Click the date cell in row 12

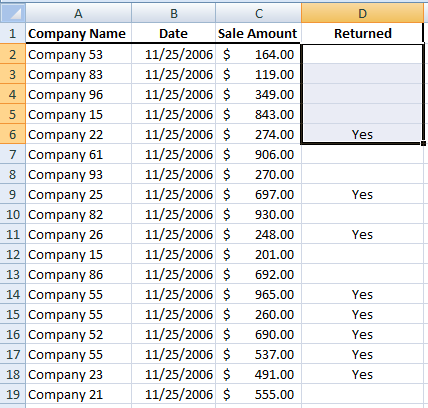pos(173,254)
